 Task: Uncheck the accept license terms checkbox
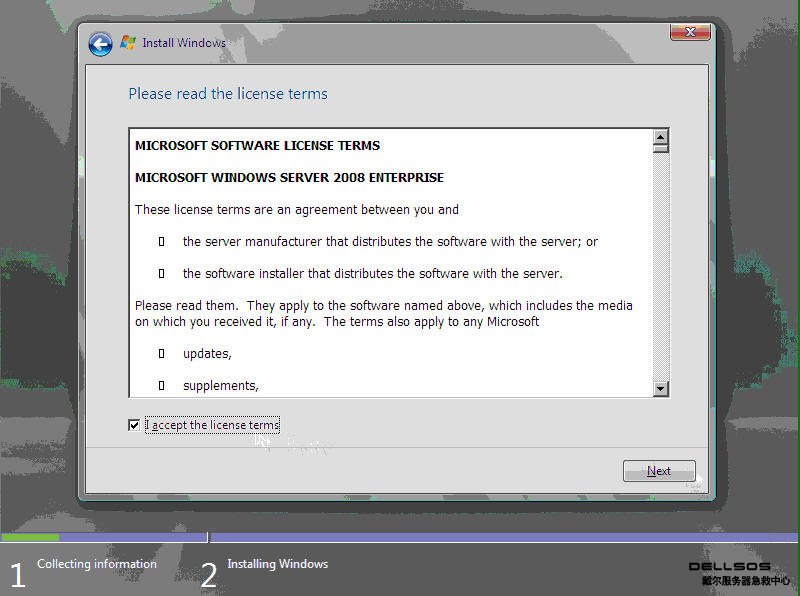(134, 425)
